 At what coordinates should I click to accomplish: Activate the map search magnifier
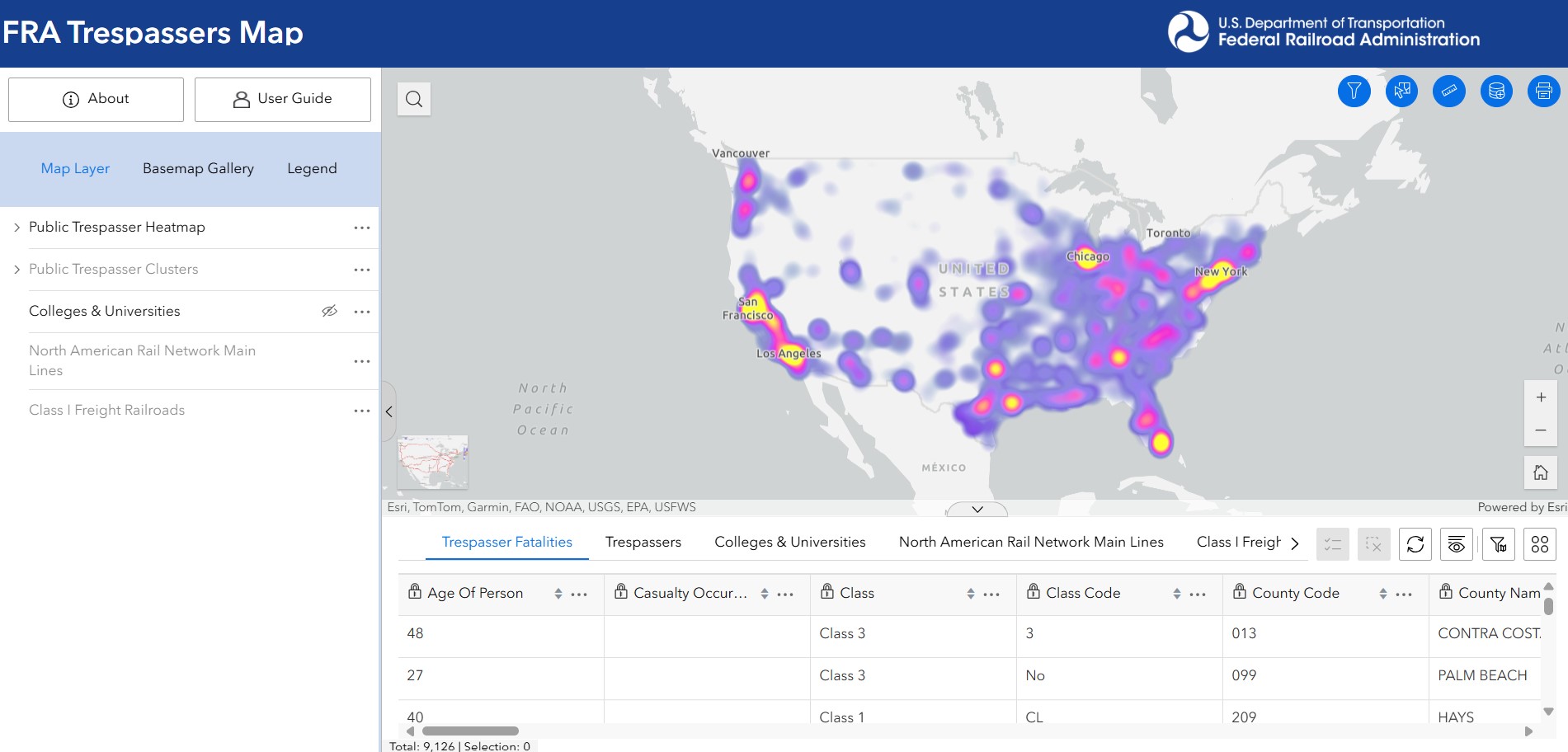413,98
